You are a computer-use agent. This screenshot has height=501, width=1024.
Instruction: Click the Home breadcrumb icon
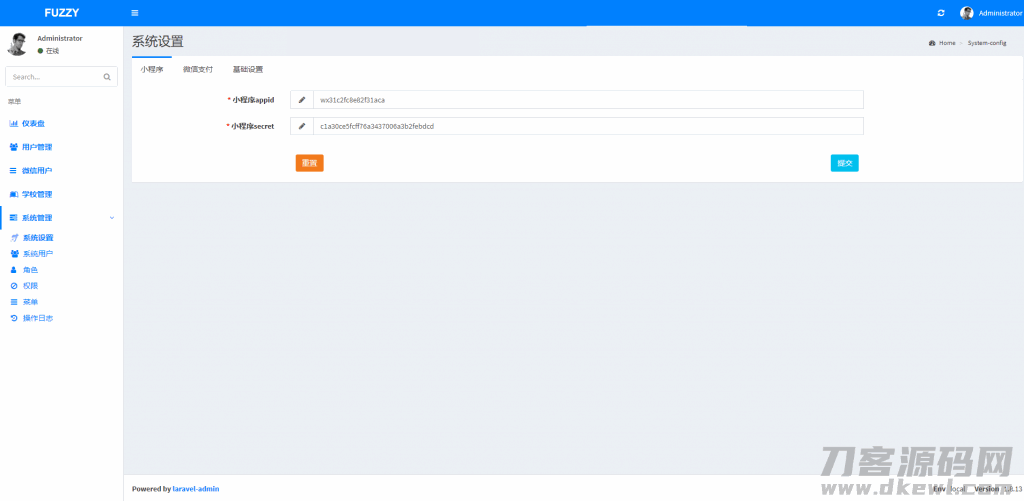coord(932,43)
